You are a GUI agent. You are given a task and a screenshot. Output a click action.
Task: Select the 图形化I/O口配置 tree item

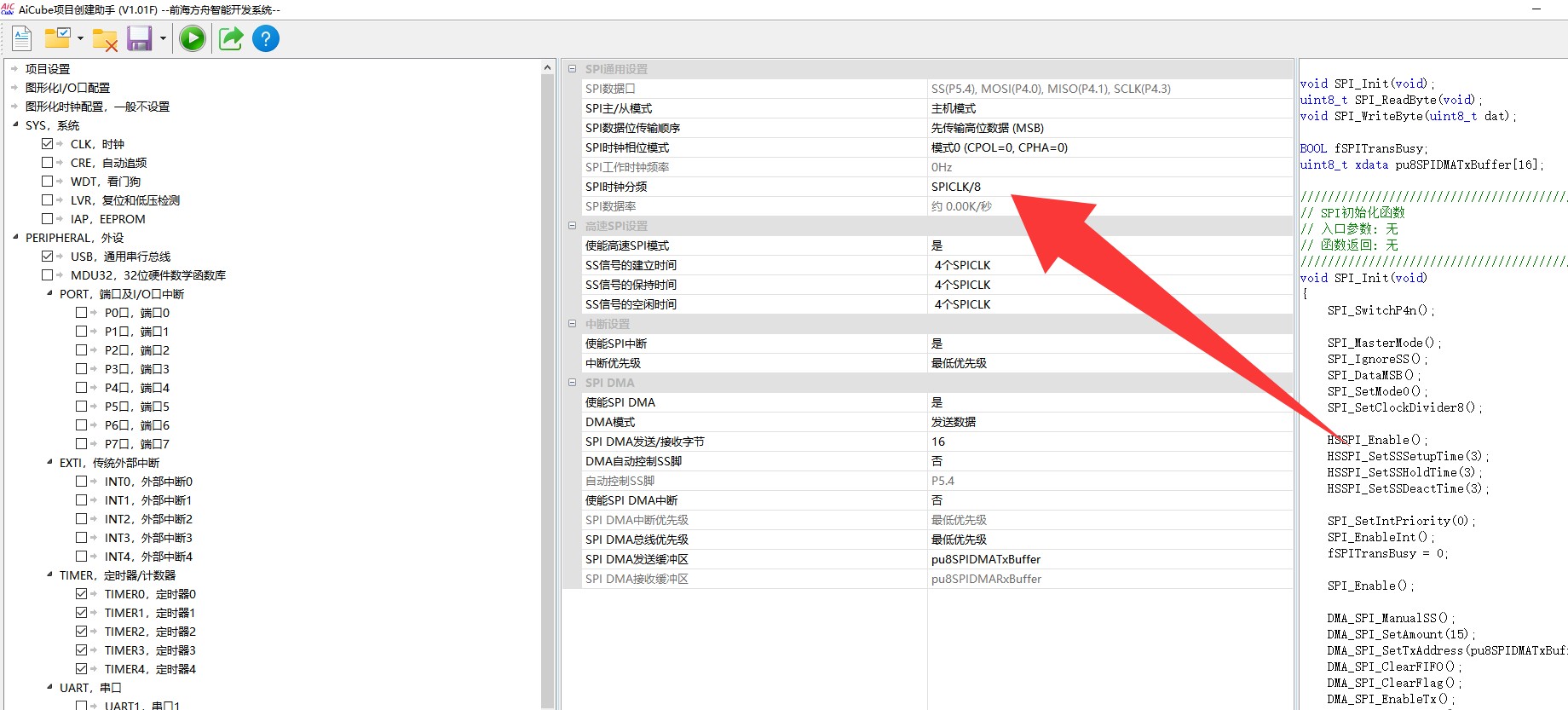67,88
